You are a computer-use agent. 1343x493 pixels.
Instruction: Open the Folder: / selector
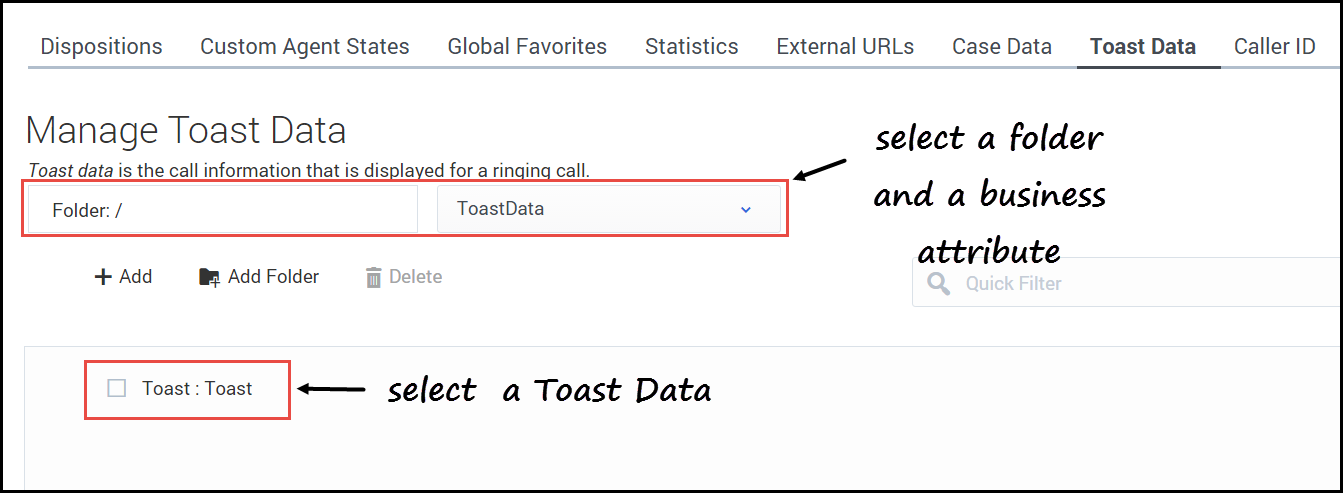point(222,209)
